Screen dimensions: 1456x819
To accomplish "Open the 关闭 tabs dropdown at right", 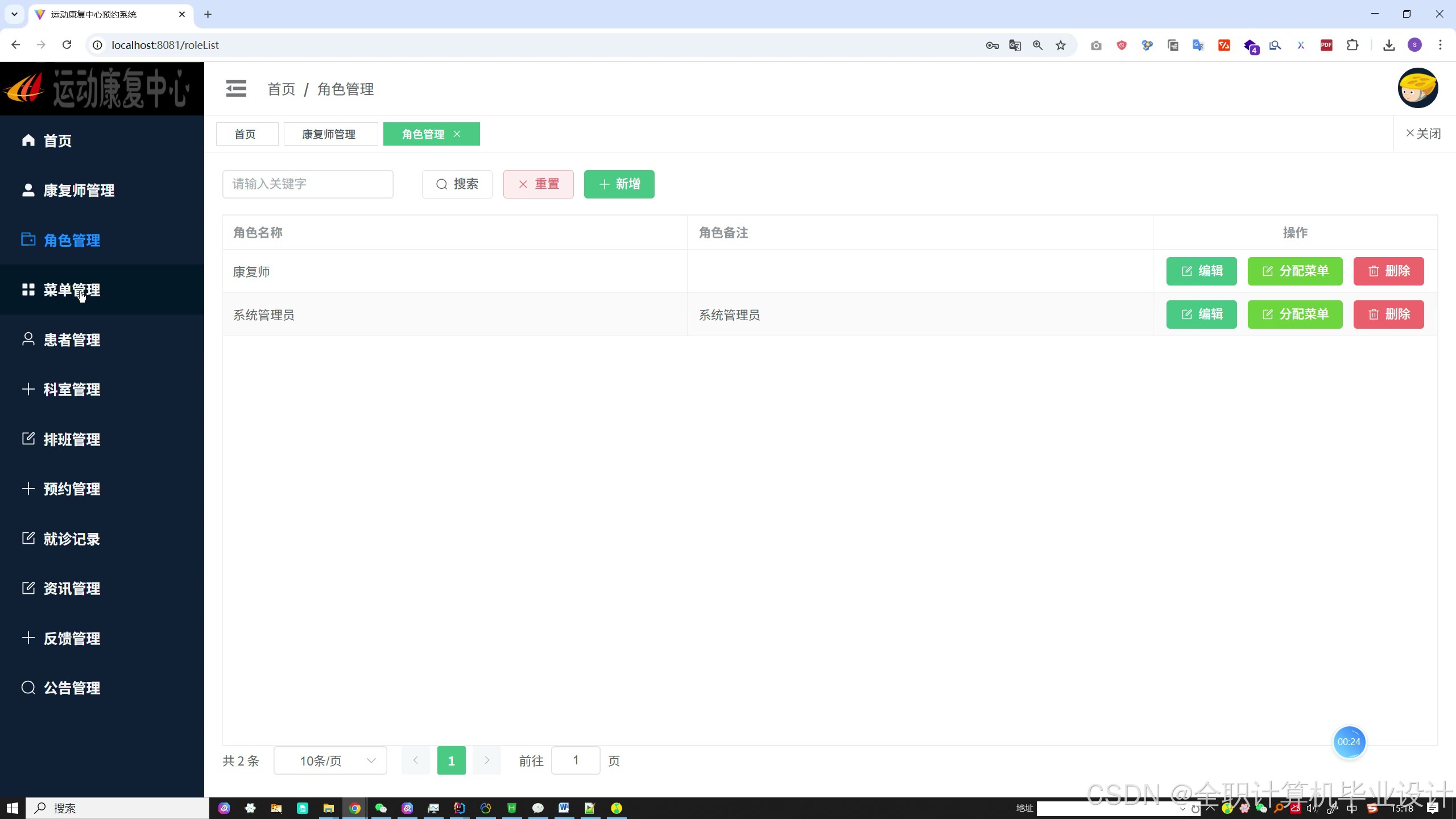I will point(1423,134).
